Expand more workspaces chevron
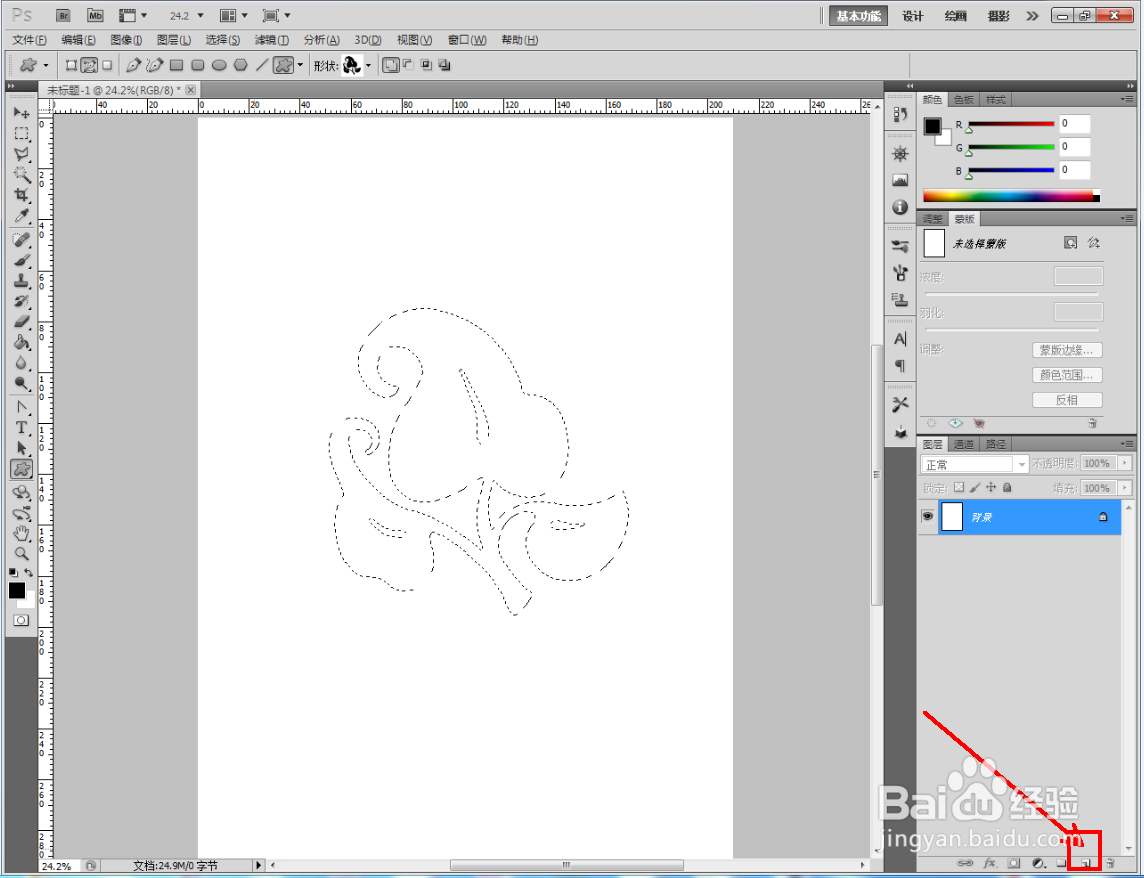 point(1032,15)
